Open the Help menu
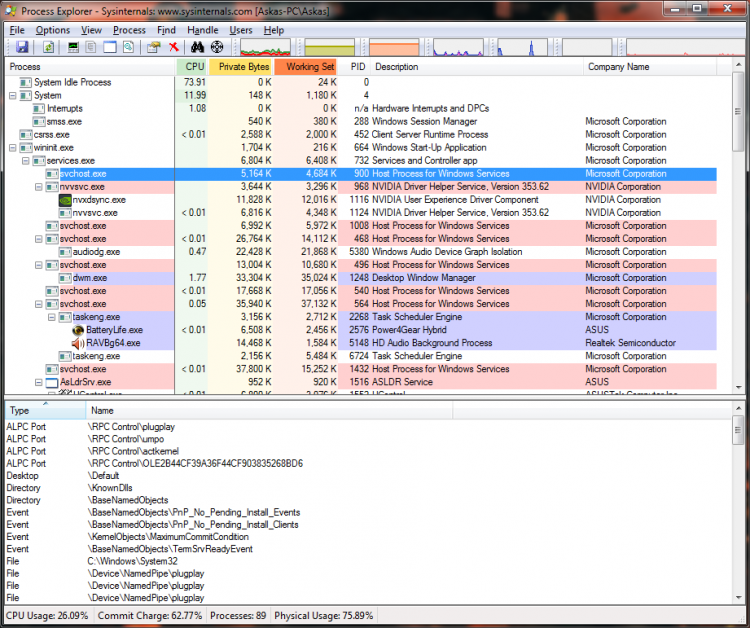Screen dimensions: 750x628 (274, 30)
